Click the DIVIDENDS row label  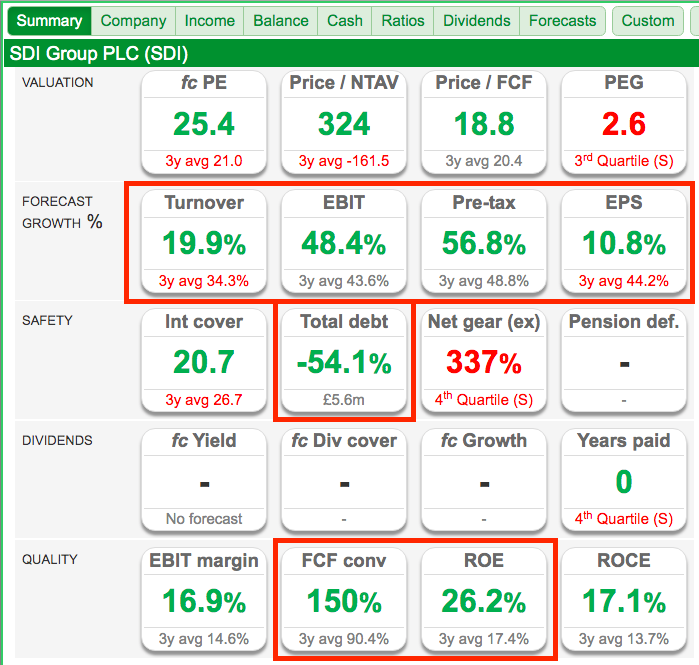(x=57, y=440)
